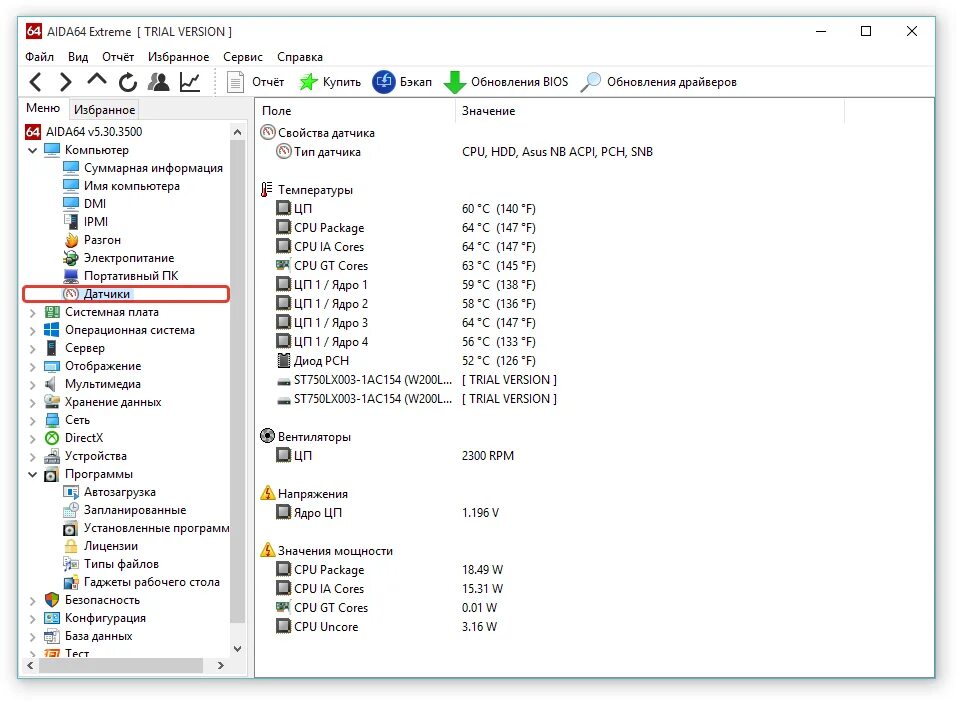Click the sidebar horizontal scroll right arrow
957x701 pixels.
220,666
